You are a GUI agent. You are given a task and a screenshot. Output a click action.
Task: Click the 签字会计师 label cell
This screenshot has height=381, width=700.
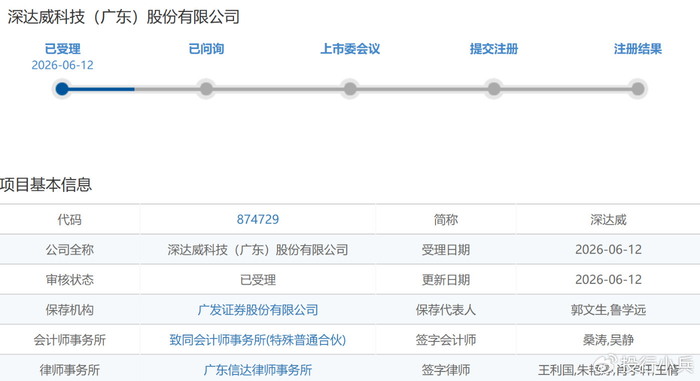[x=446, y=340]
